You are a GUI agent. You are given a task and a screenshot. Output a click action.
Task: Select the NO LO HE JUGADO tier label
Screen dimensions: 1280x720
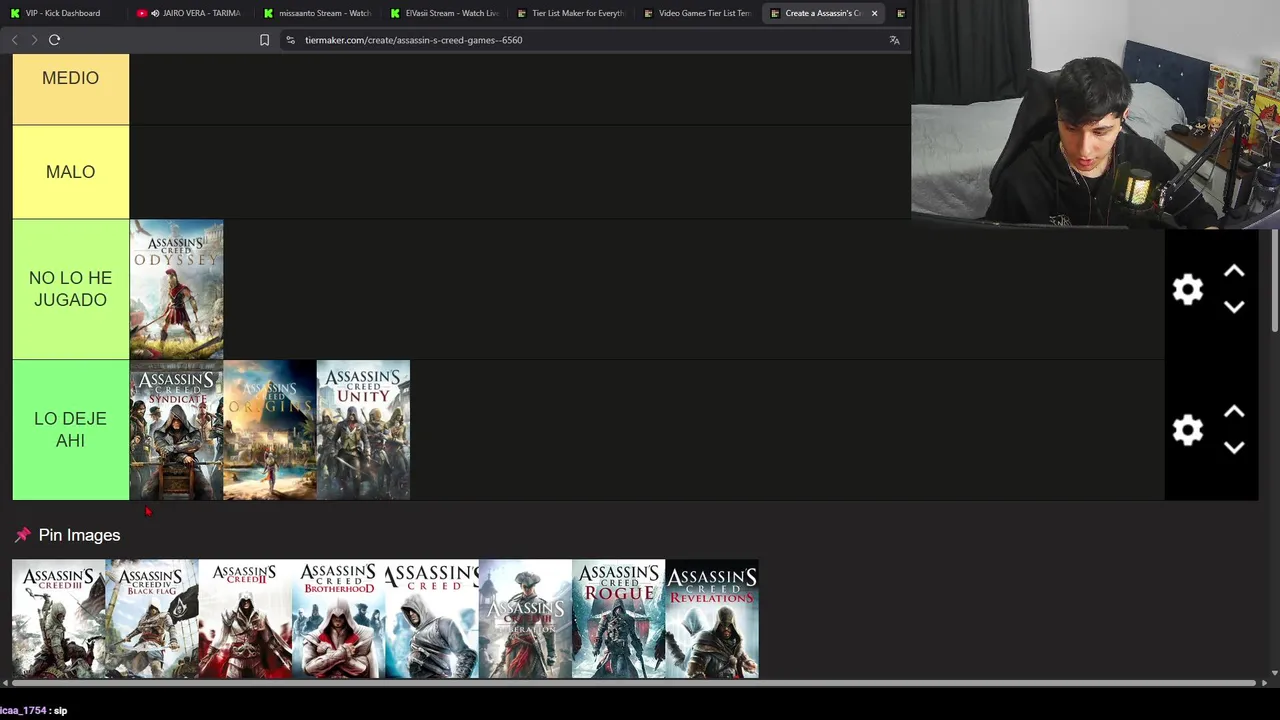click(70, 289)
